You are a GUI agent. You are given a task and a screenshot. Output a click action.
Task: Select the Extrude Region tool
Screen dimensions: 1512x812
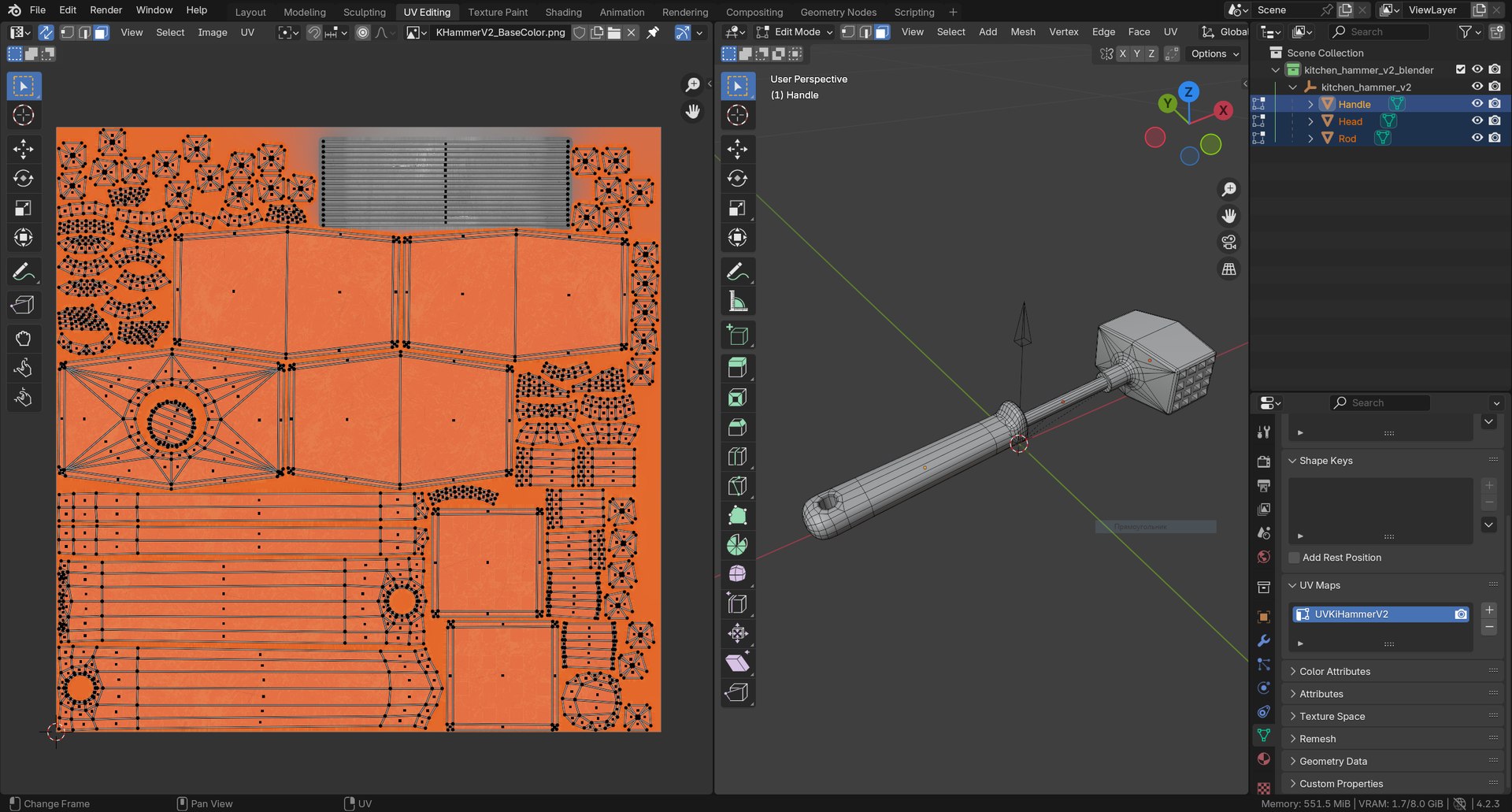point(738,368)
